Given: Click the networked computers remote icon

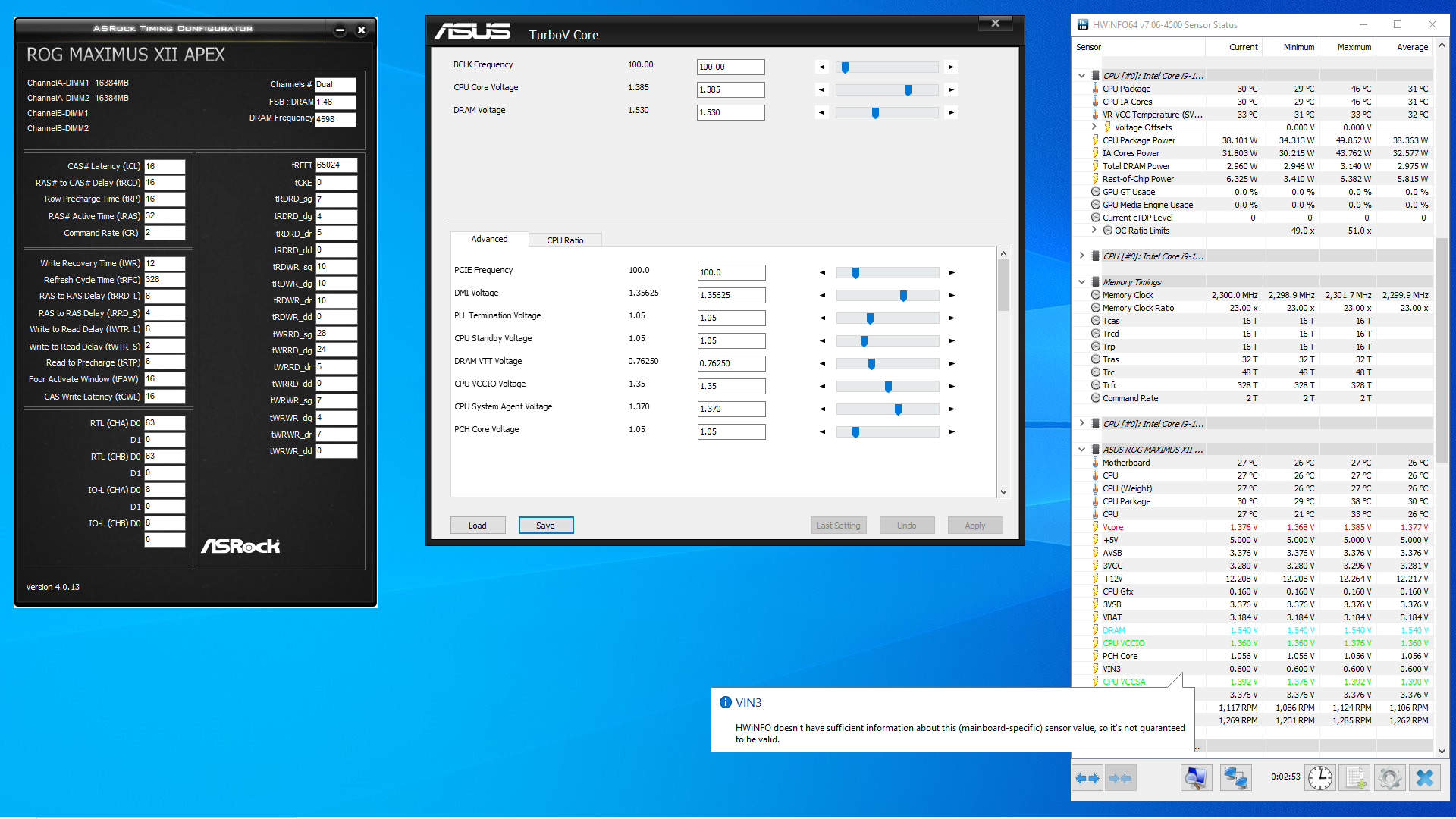Looking at the screenshot, I should [x=1235, y=778].
